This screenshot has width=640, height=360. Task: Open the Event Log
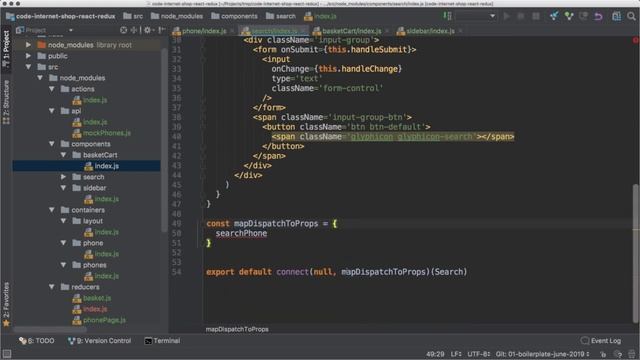coord(601,341)
